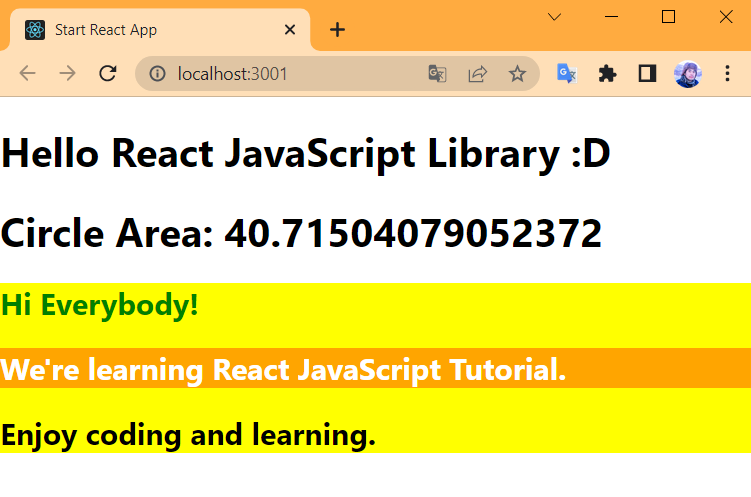The height and width of the screenshot is (497, 751).
Task: Open the user profile avatar
Action: [688, 74]
